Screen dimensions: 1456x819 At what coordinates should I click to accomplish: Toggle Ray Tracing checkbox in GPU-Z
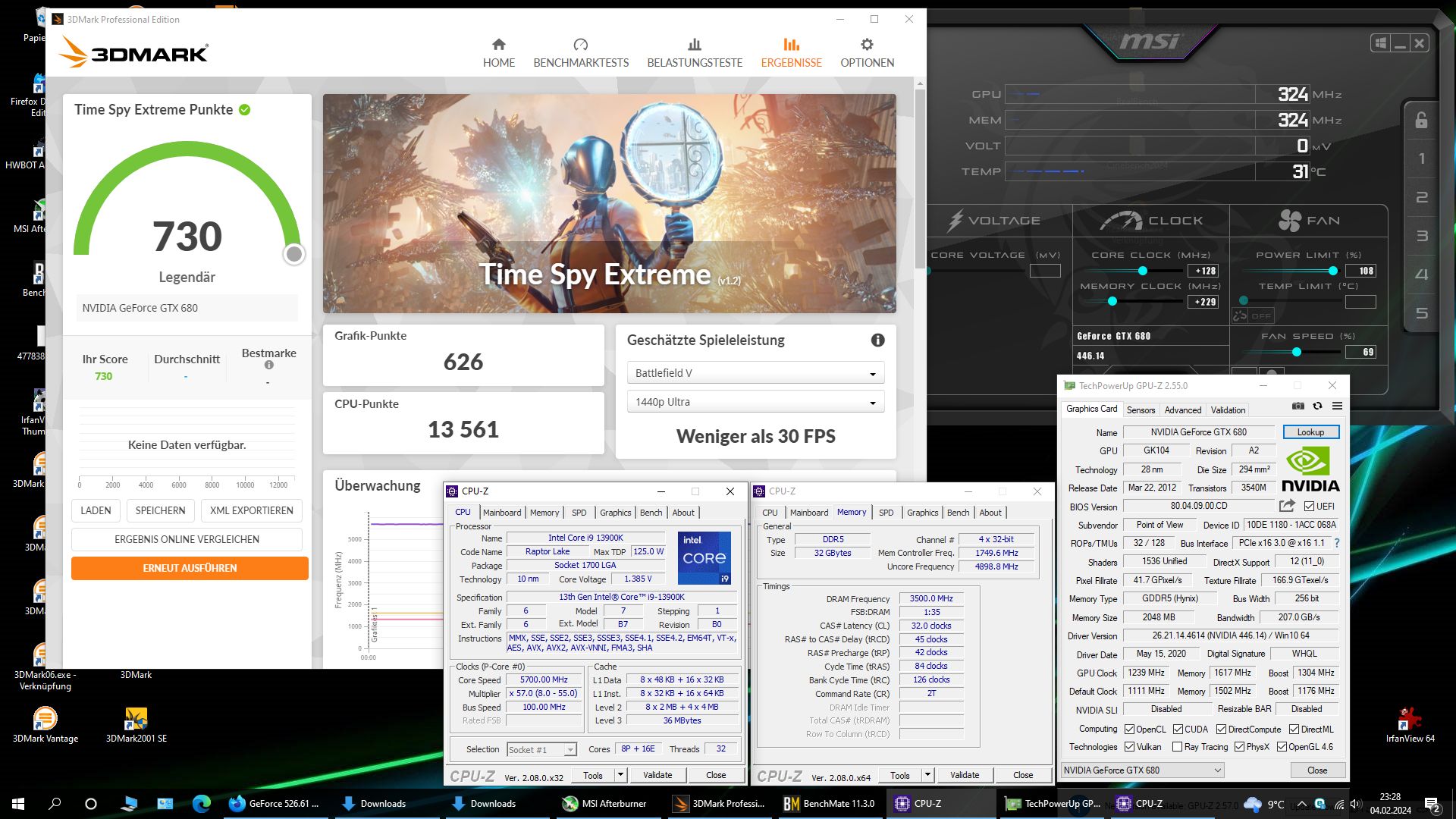[1177, 747]
